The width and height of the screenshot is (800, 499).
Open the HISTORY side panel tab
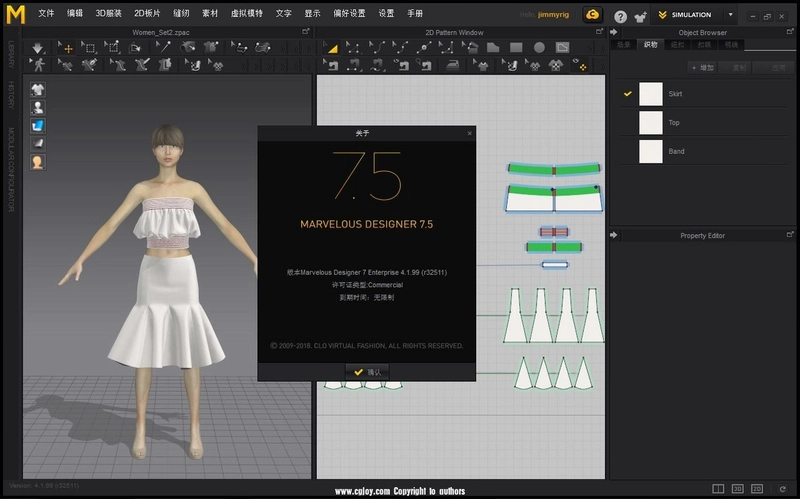pos(11,94)
